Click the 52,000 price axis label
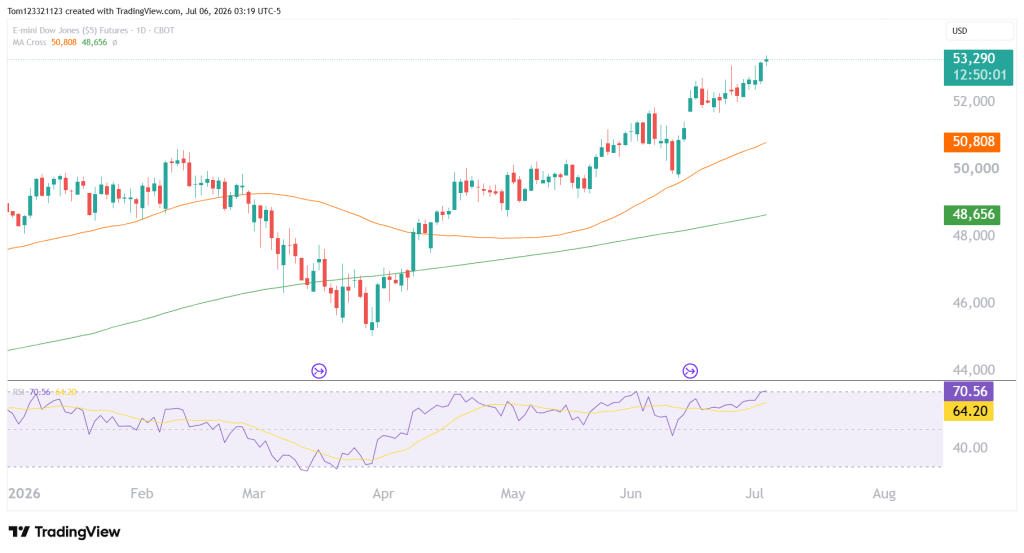This screenshot has height=553, width=1024. (974, 101)
